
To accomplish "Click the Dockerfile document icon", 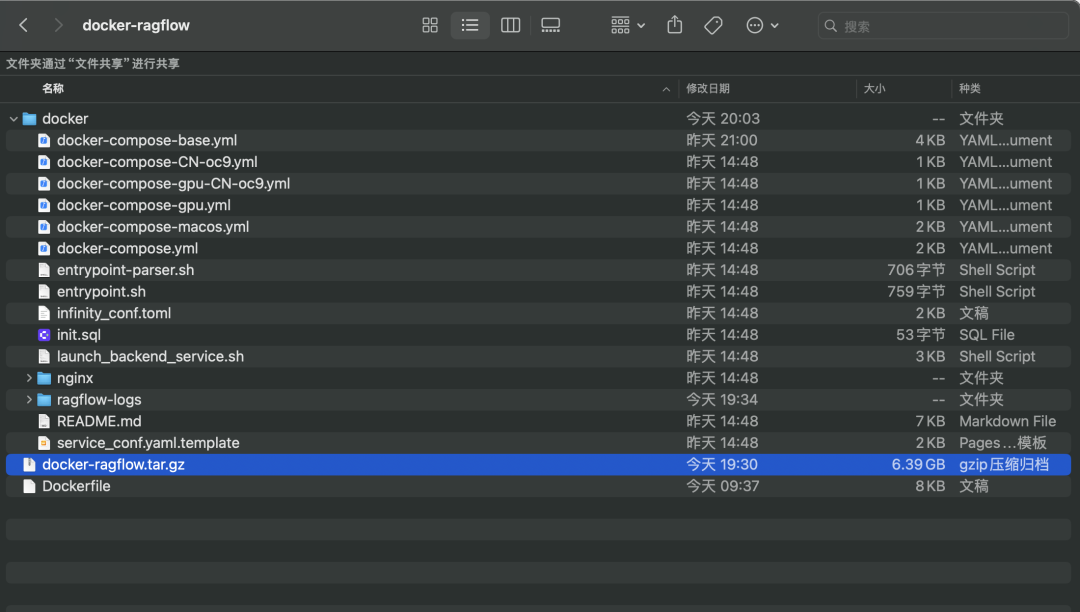I will [29, 486].
